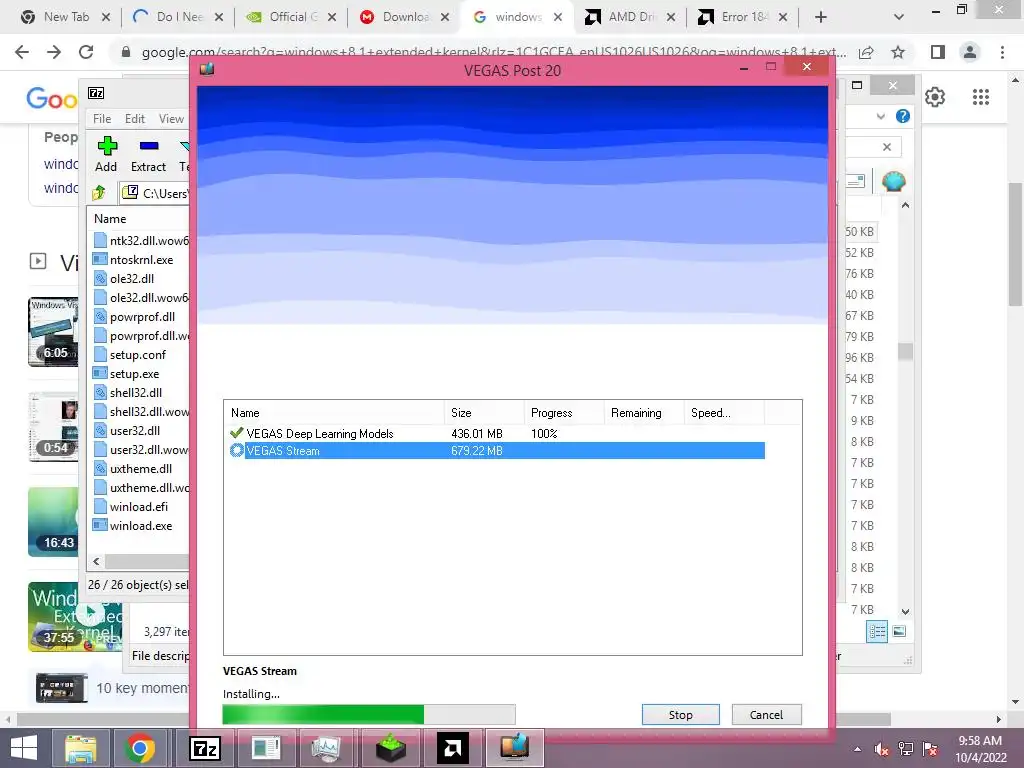Screen dimensions: 1024x768
Task: Open the Chrome three-dot menu
Action: [1002, 52]
